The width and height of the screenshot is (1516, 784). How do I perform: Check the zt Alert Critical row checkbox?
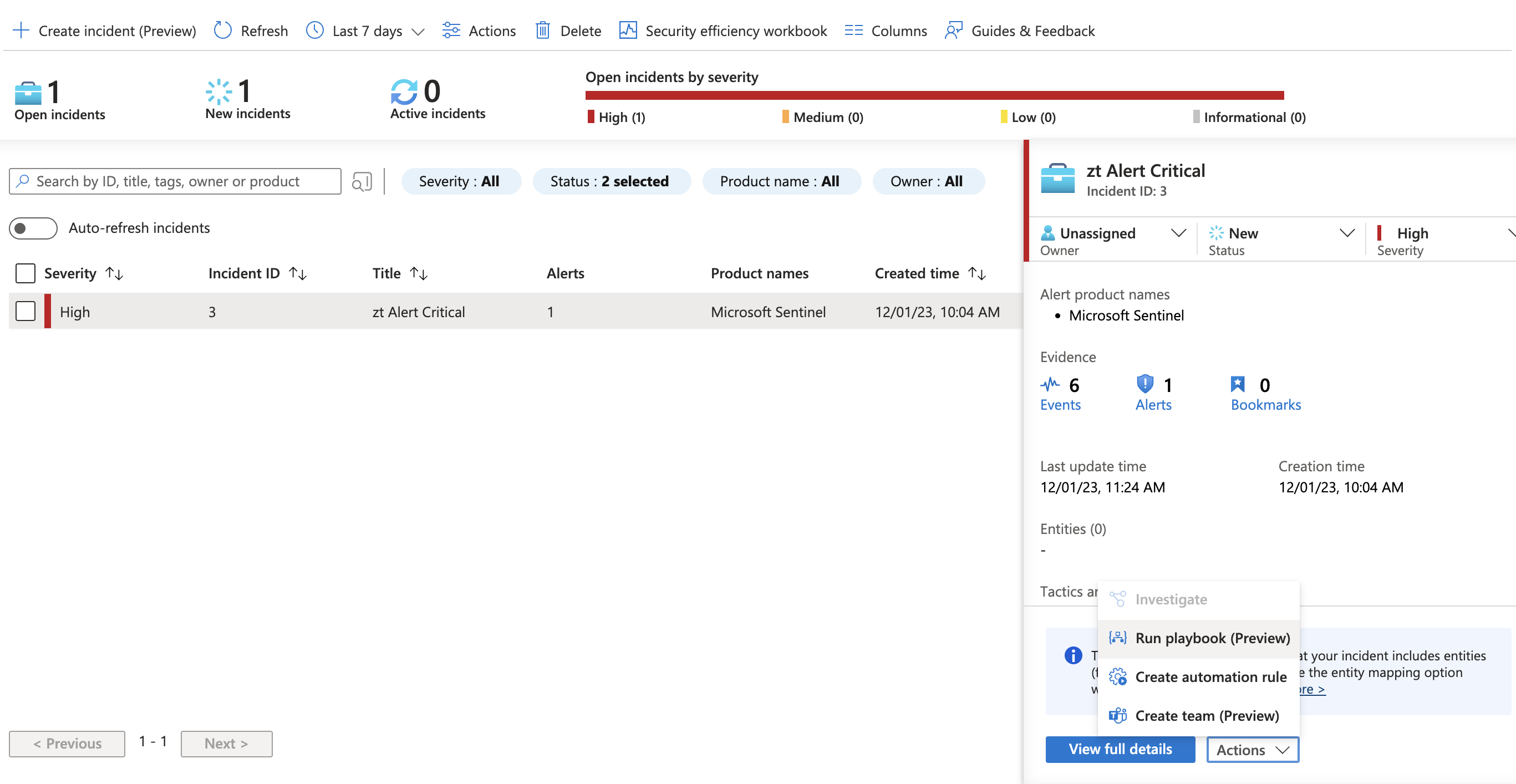26,312
